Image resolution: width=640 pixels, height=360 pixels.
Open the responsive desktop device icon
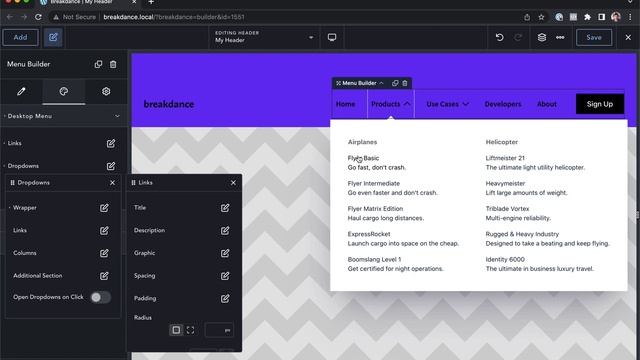332,38
